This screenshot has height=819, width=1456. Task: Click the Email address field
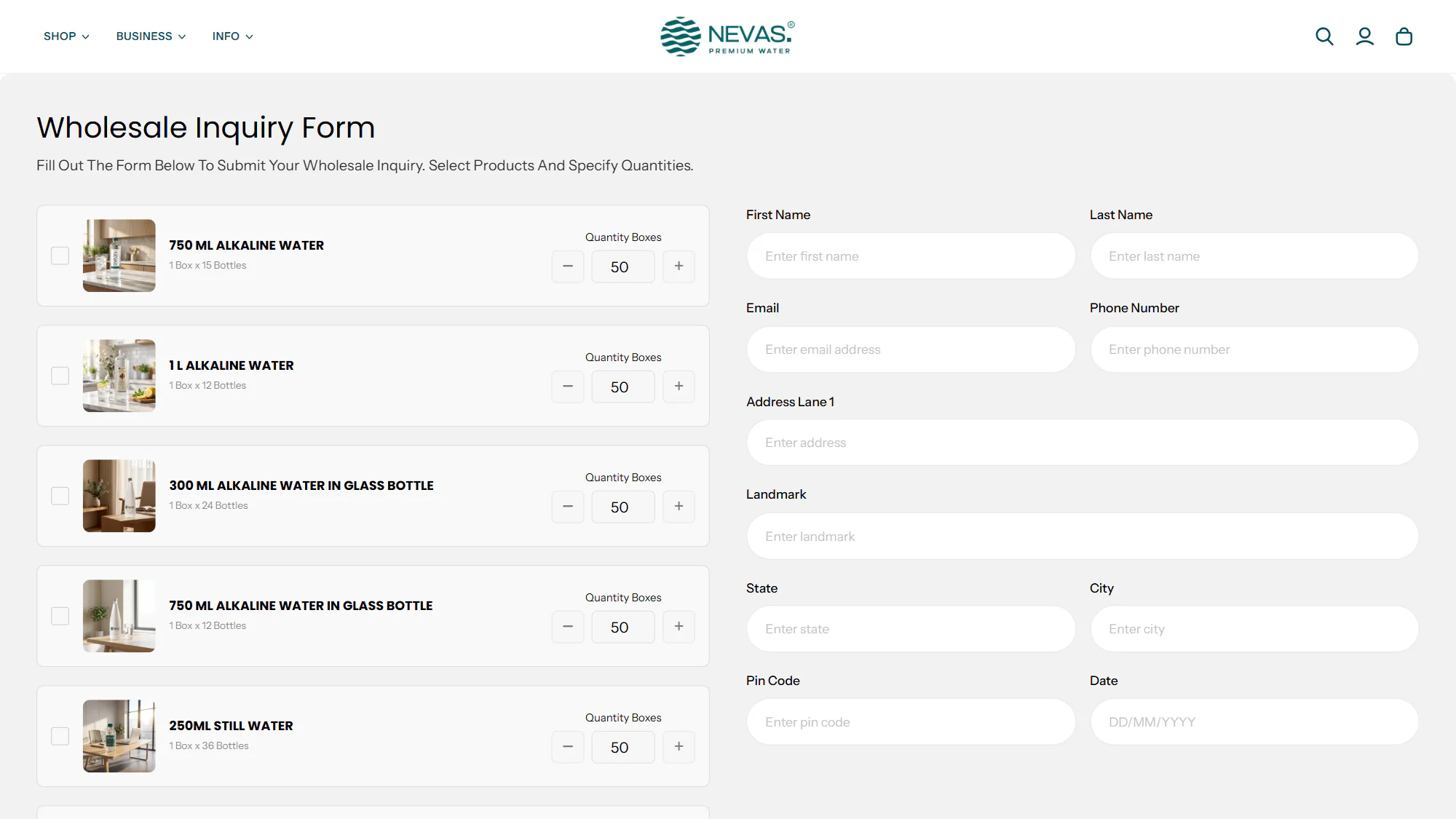(x=911, y=349)
